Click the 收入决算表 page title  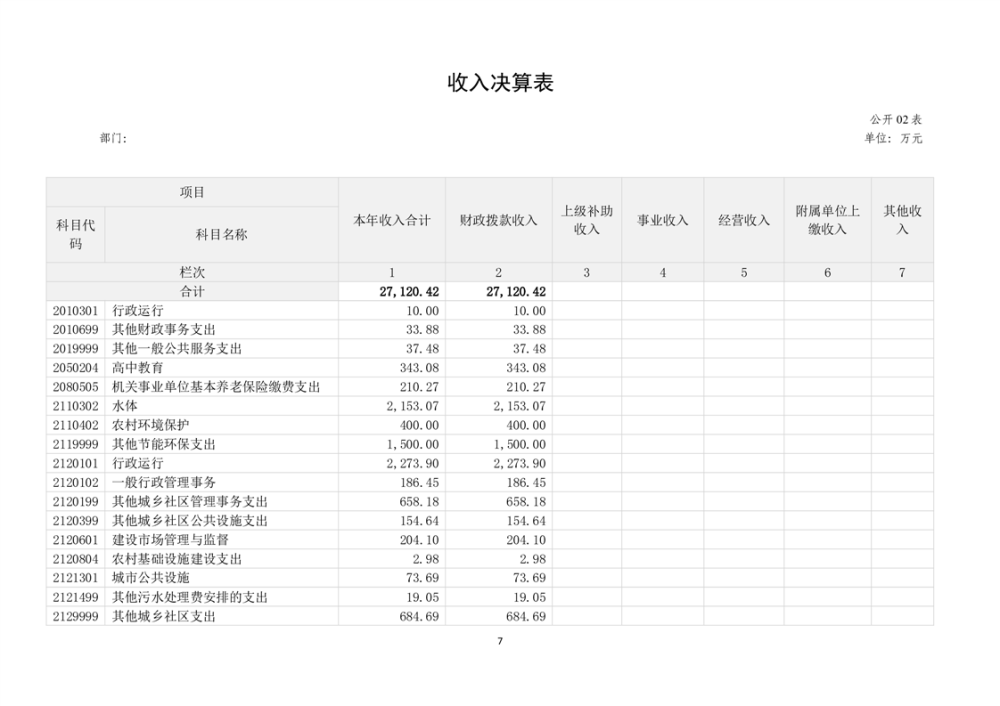[x=500, y=83]
